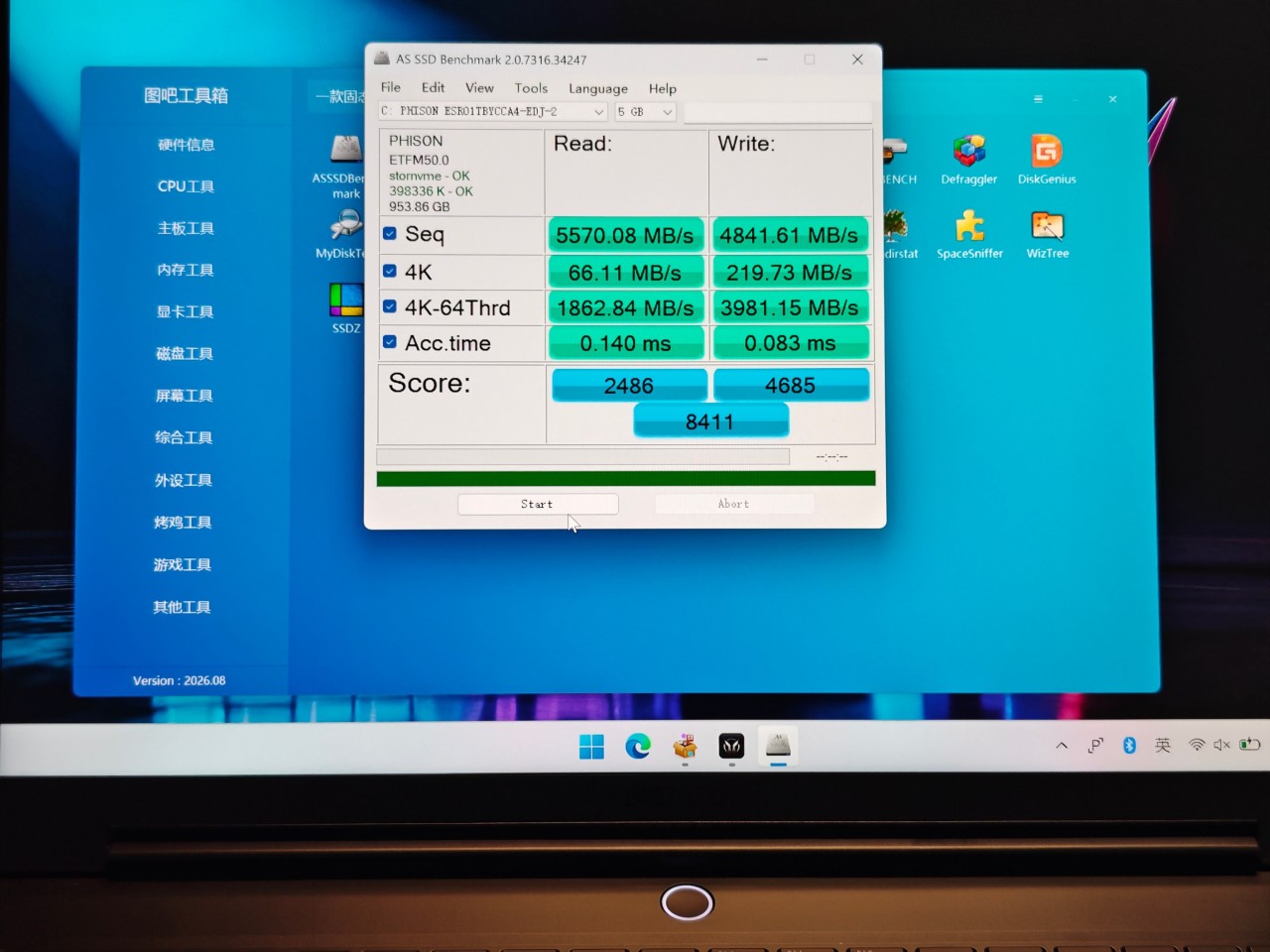Screen dimensions: 1270x952
Task: Click the Start benchmark button
Action: [538, 504]
